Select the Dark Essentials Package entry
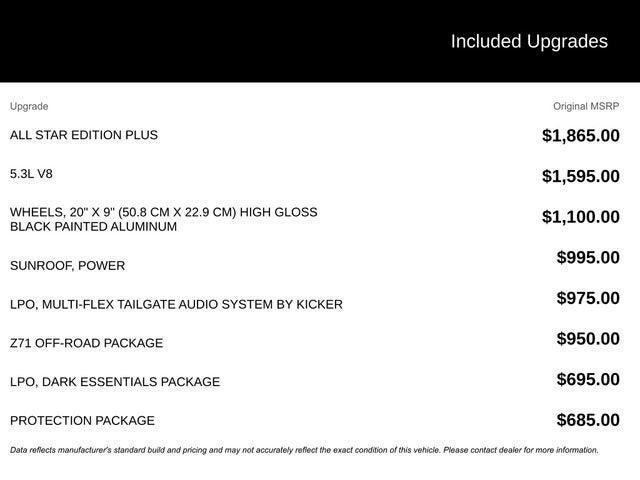 click(x=115, y=382)
